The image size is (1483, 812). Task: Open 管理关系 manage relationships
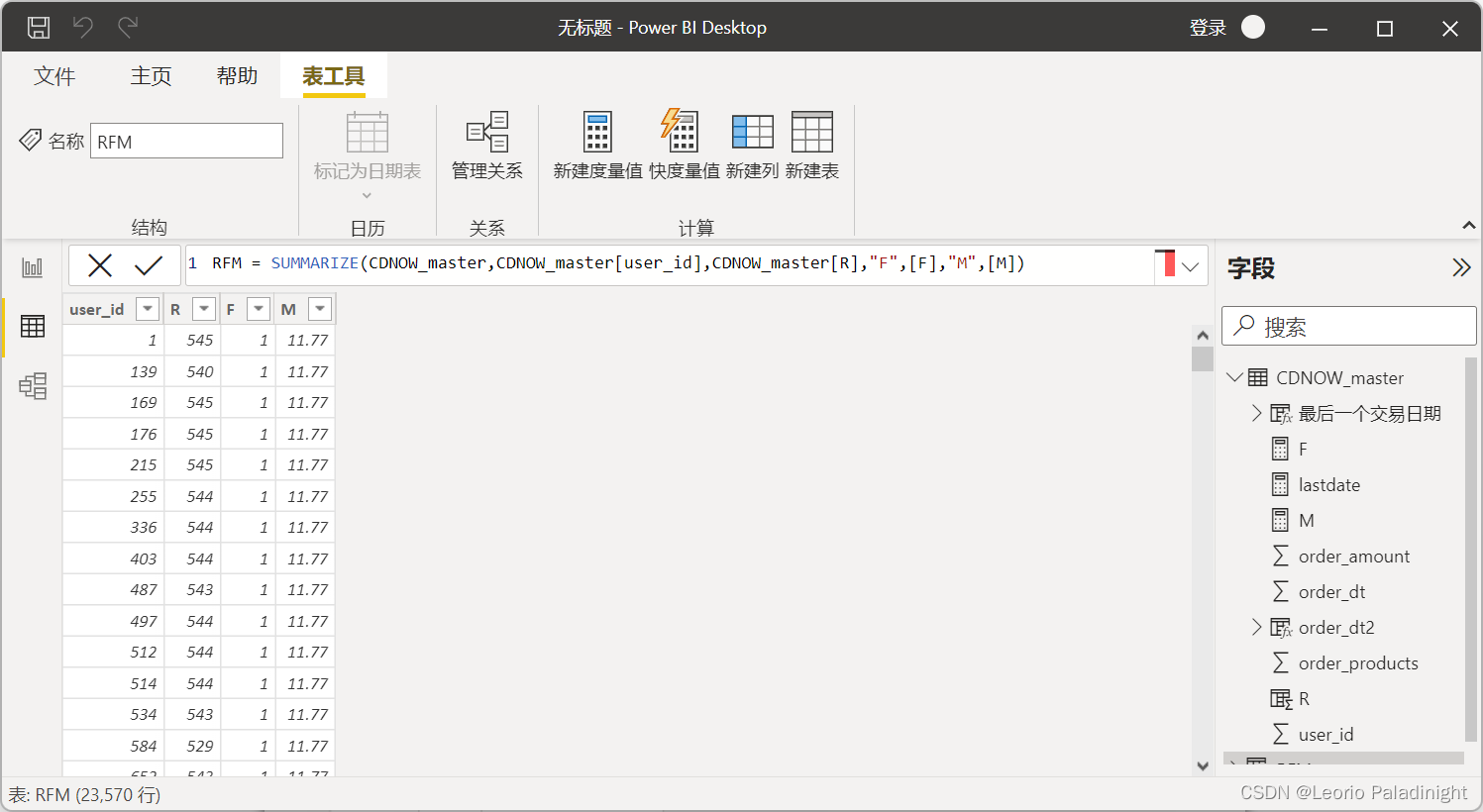coord(487,146)
